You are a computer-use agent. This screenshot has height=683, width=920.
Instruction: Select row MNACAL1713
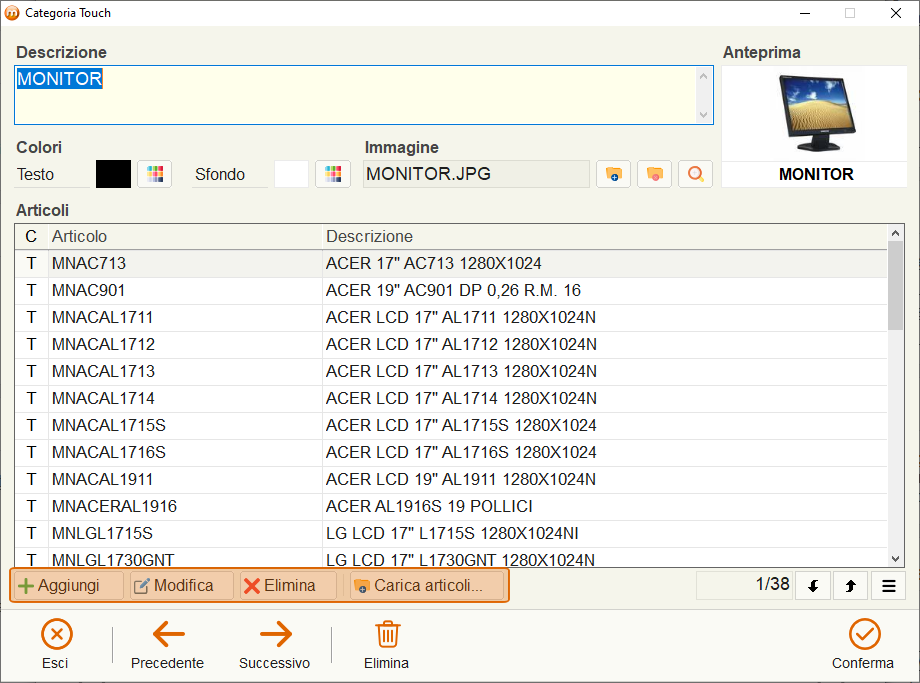pos(451,371)
